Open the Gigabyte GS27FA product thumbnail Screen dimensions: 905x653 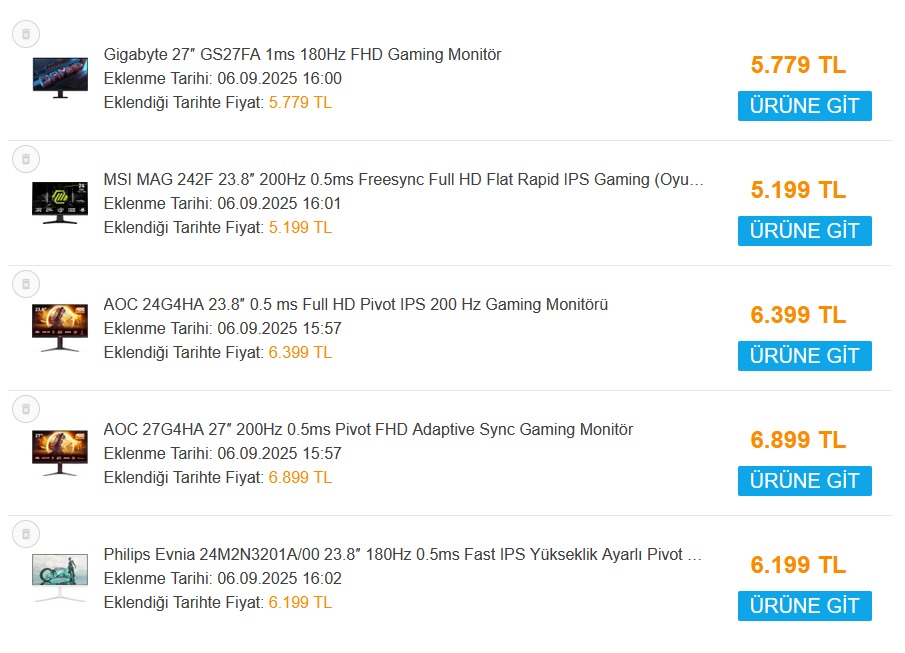pos(60,77)
